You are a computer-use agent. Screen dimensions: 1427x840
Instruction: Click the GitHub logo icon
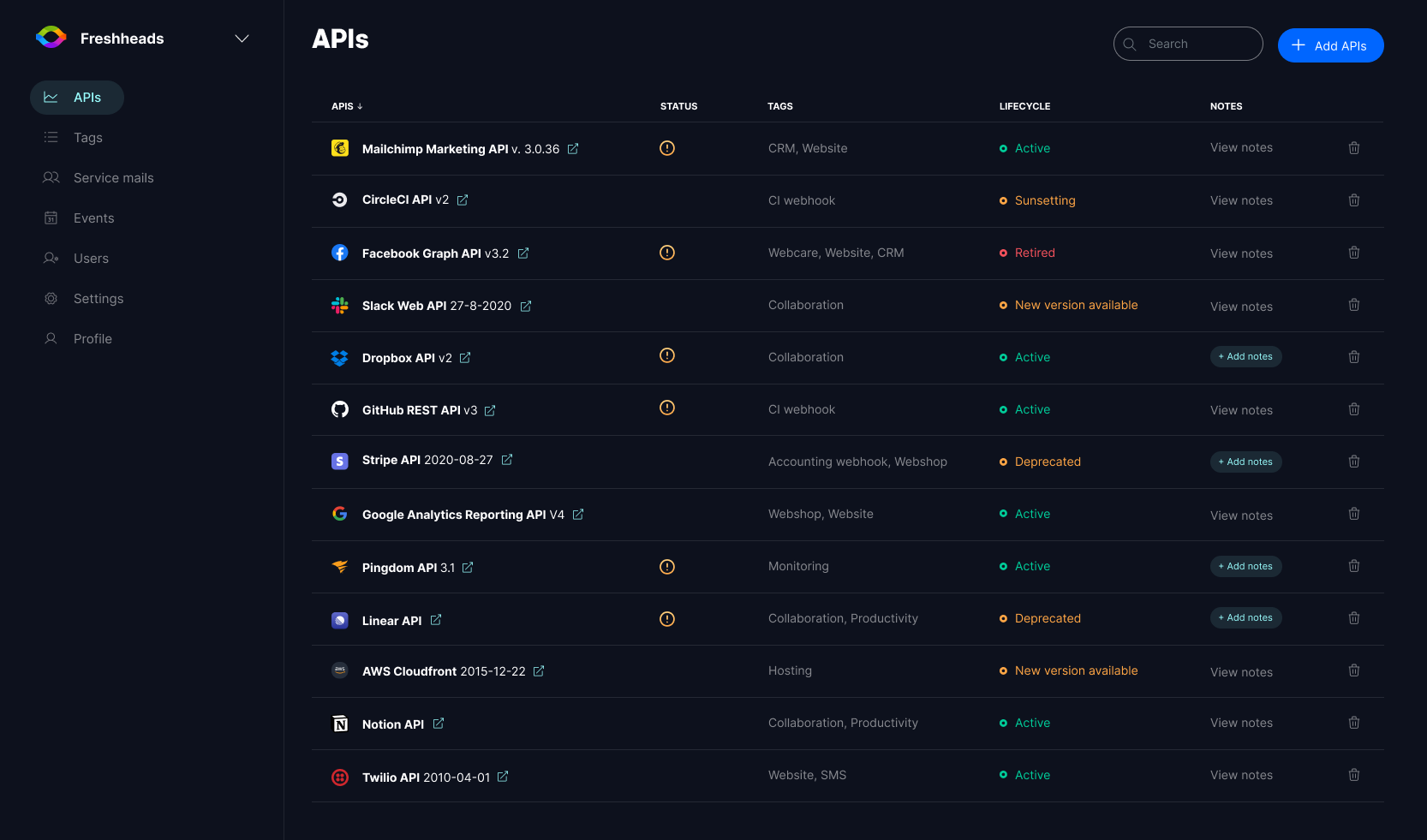tap(340, 409)
